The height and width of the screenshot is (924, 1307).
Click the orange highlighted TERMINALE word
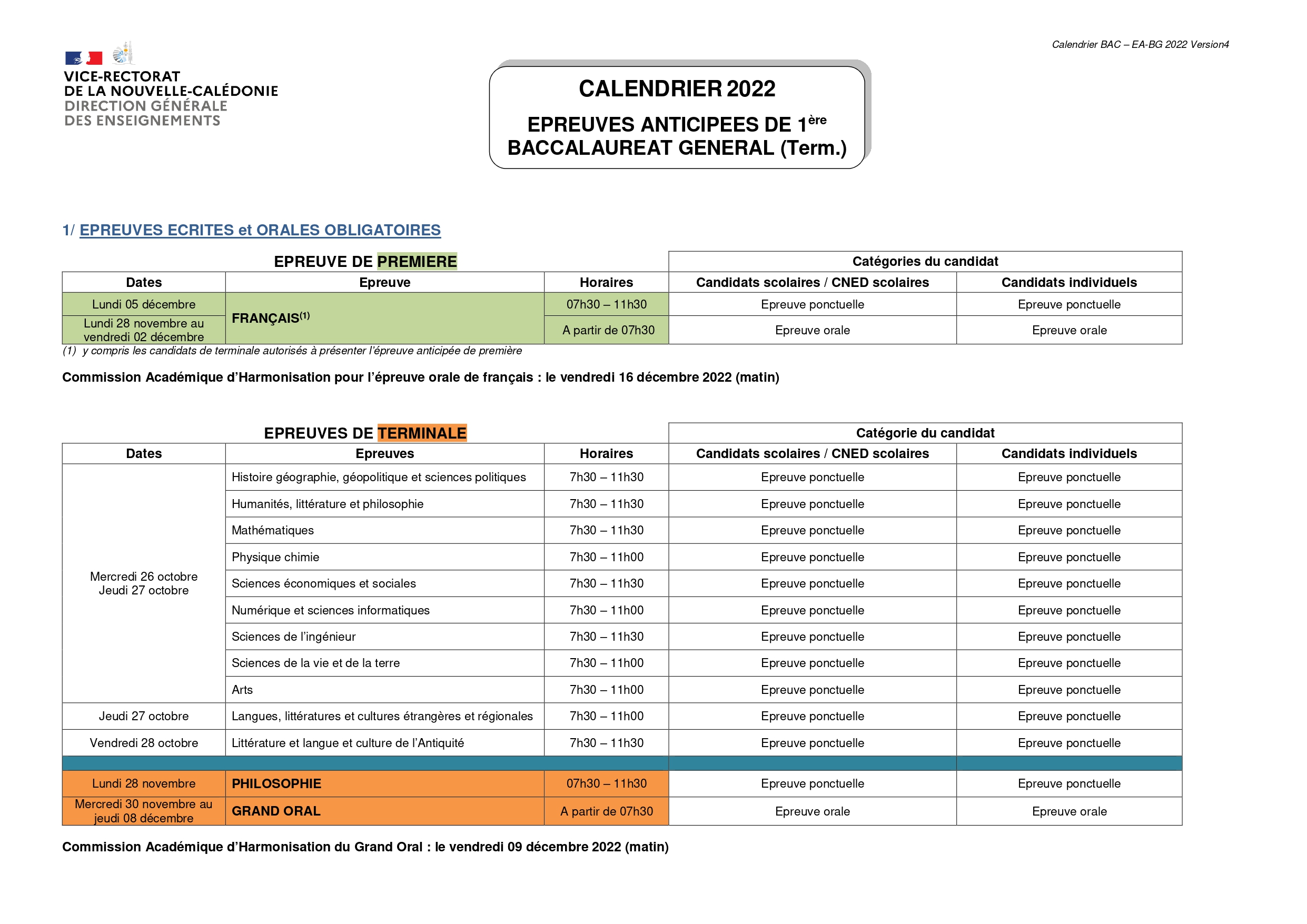point(422,433)
